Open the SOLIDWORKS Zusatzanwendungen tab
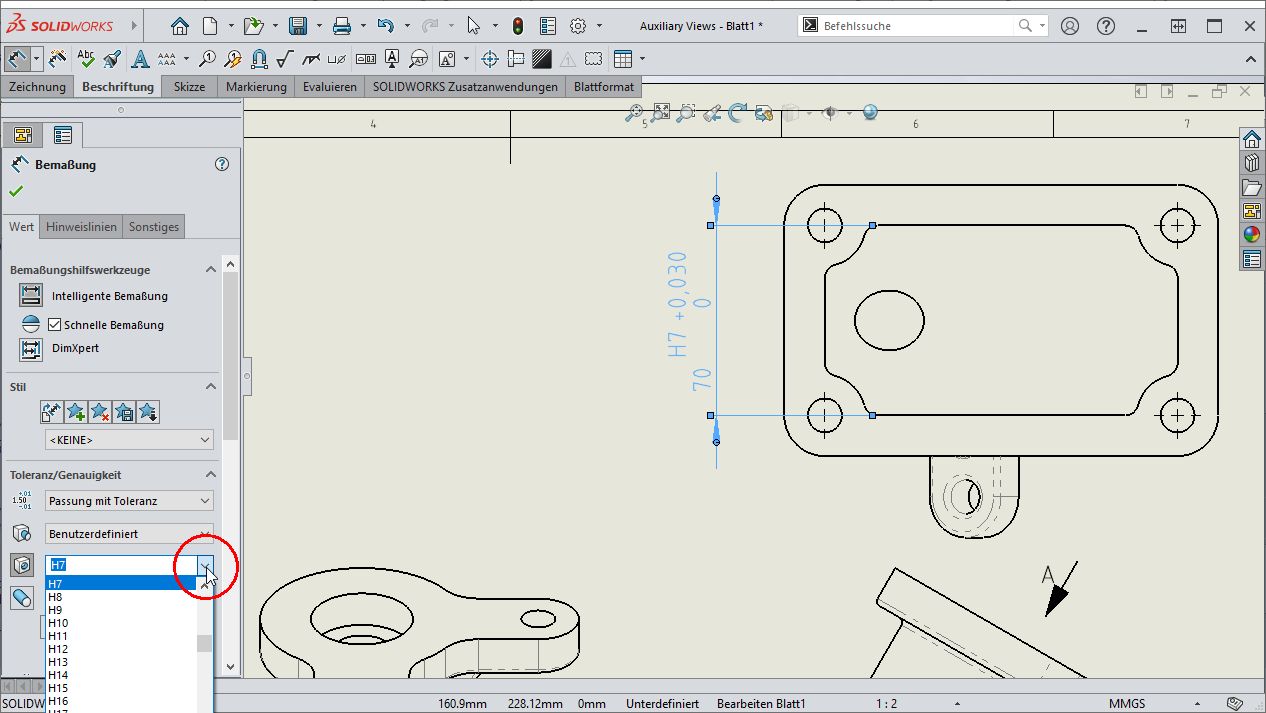This screenshot has width=1266, height=713. point(465,87)
